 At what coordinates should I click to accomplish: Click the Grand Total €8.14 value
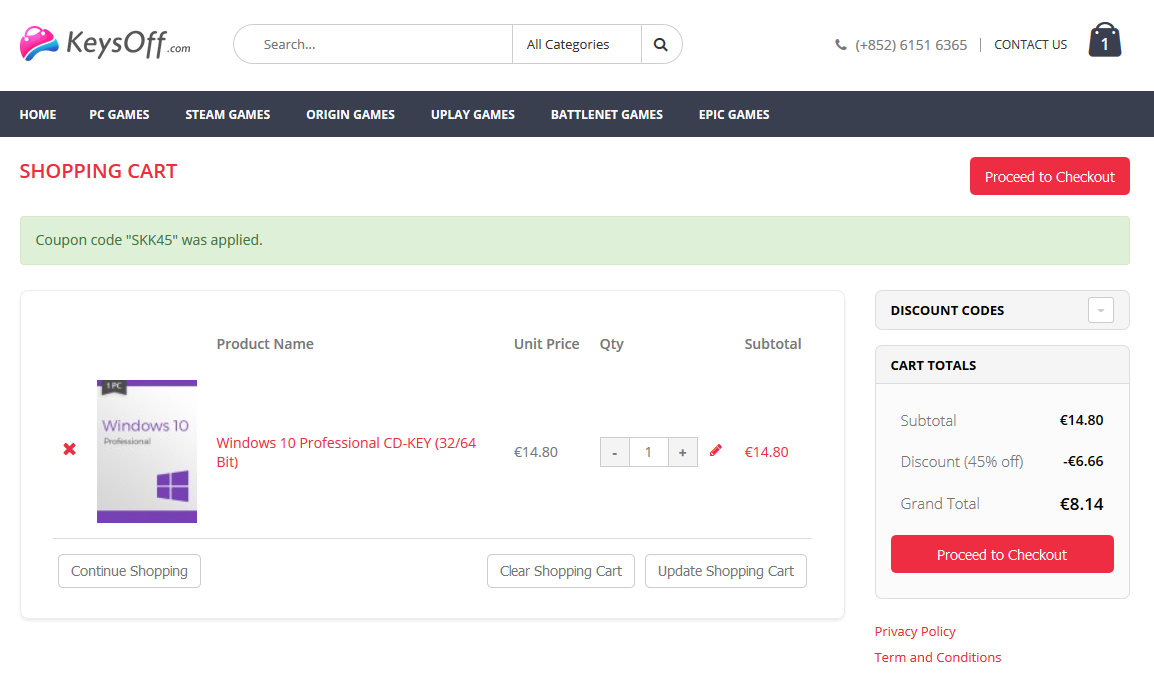(x=1081, y=504)
